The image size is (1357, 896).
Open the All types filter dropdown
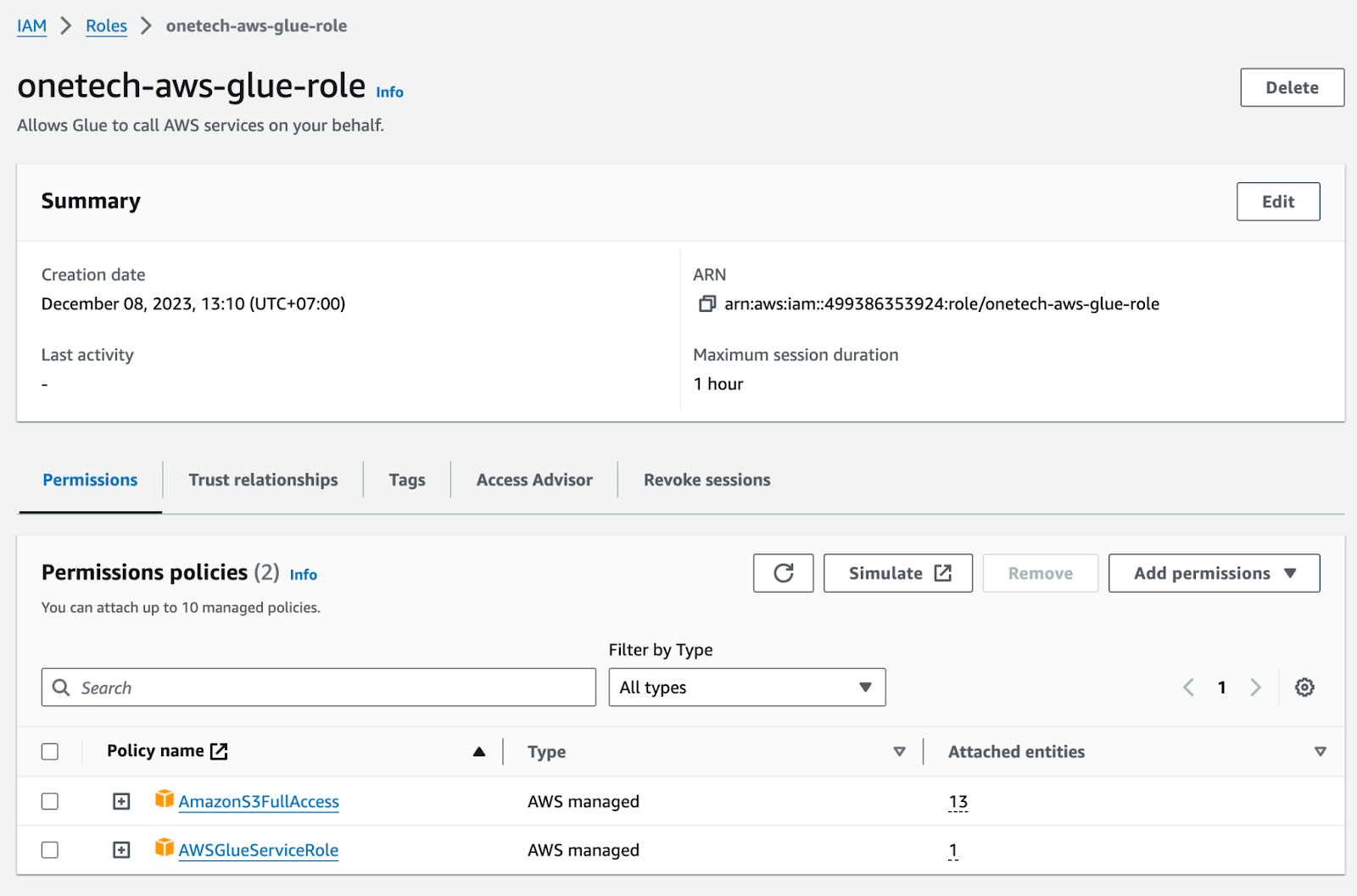pos(746,687)
